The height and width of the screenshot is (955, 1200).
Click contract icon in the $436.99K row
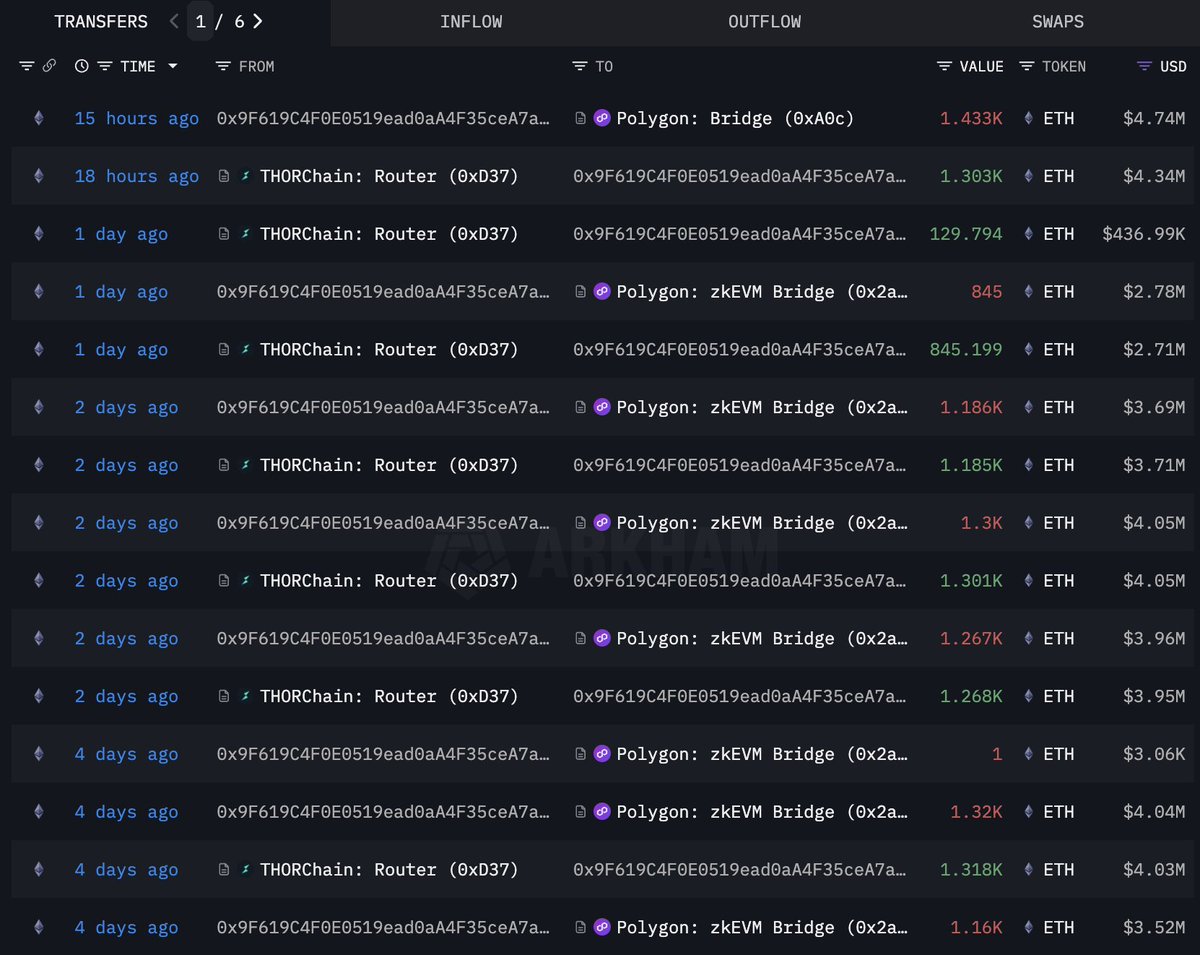pos(224,234)
